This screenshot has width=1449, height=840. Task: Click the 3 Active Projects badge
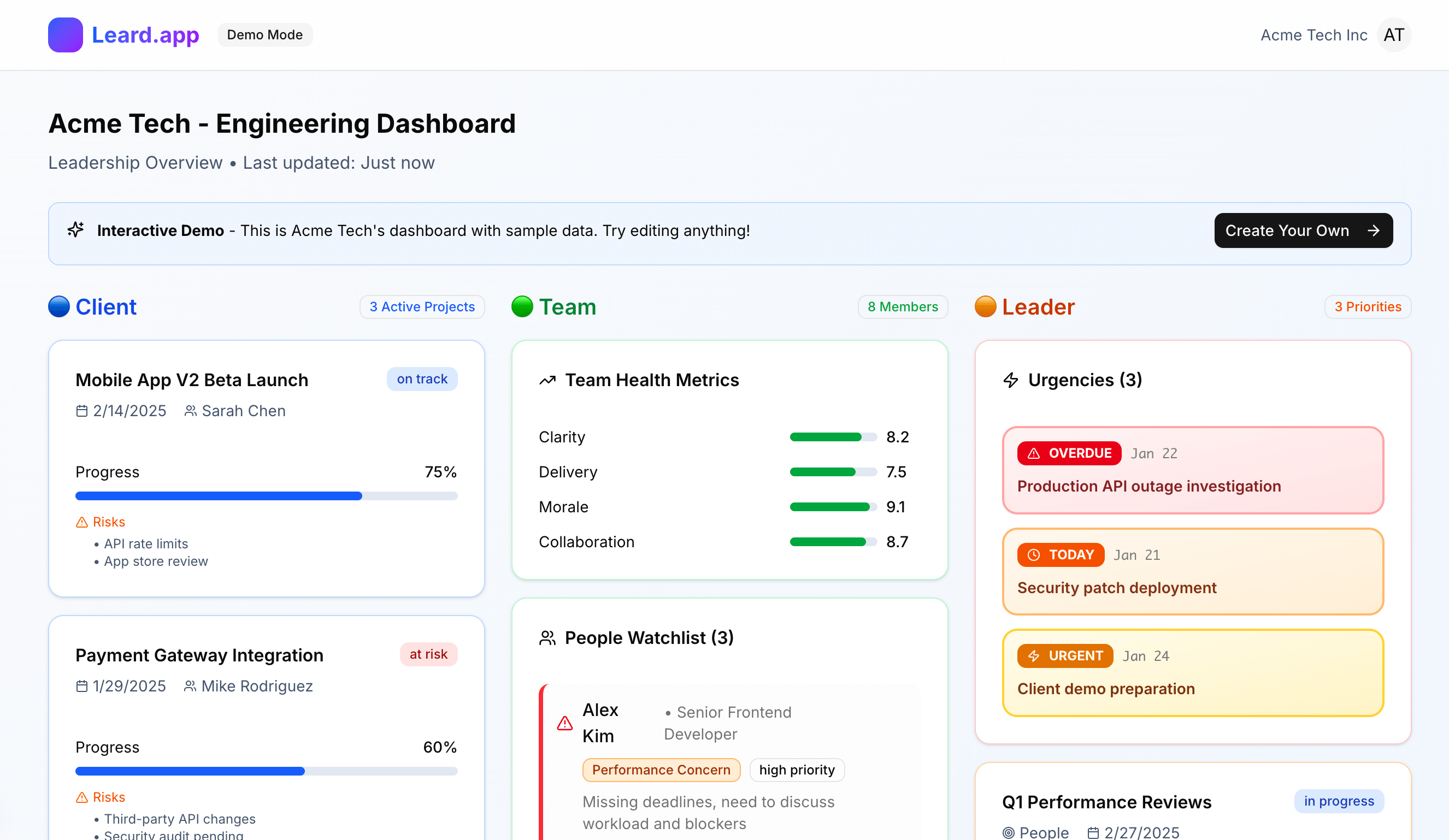pyautogui.click(x=422, y=306)
